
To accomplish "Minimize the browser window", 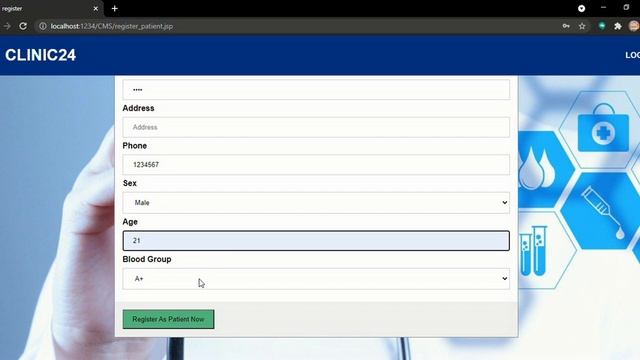I will coord(603,7).
